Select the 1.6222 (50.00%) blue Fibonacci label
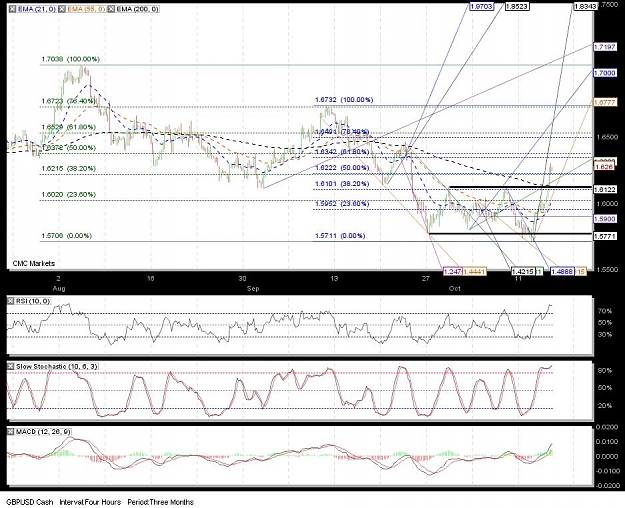 (342, 168)
